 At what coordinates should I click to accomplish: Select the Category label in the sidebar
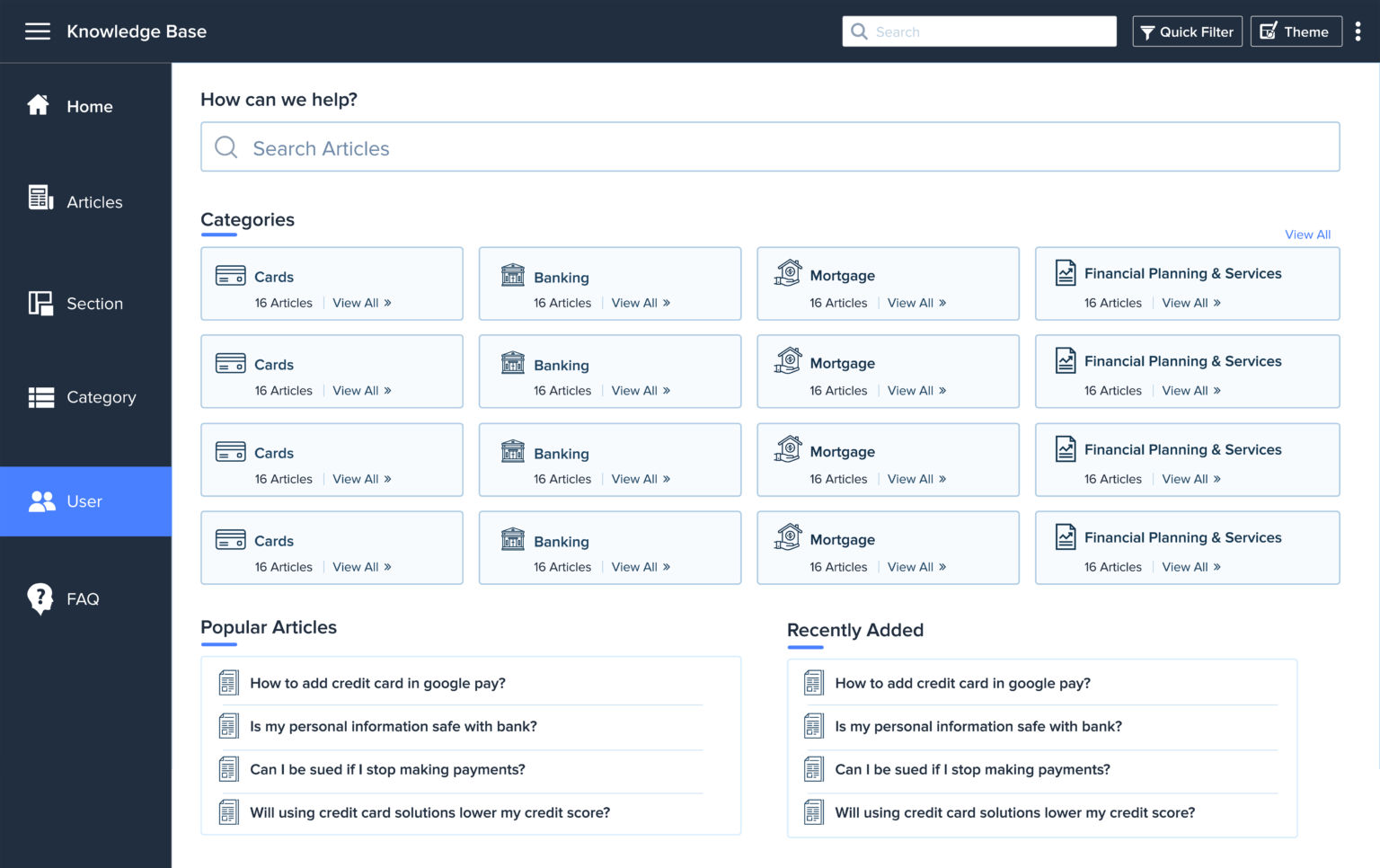point(102,397)
